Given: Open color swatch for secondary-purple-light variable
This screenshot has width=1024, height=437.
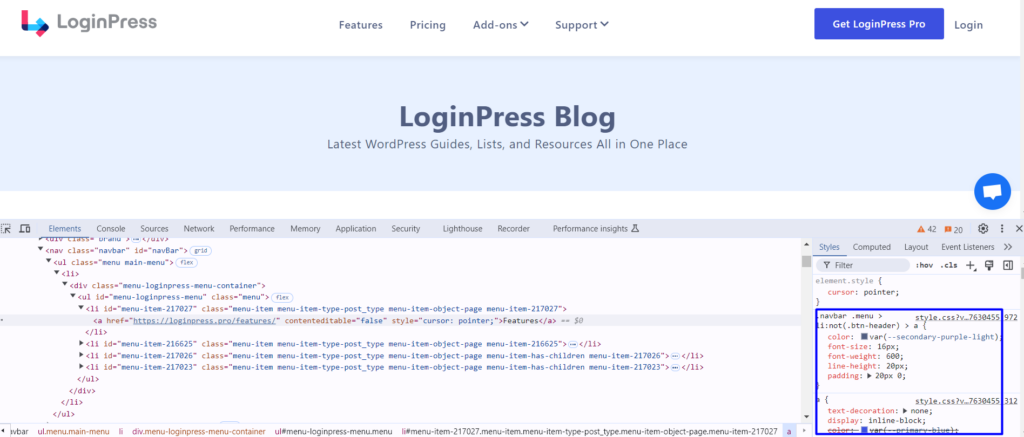Looking at the screenshot, I should tap(865, 336).
